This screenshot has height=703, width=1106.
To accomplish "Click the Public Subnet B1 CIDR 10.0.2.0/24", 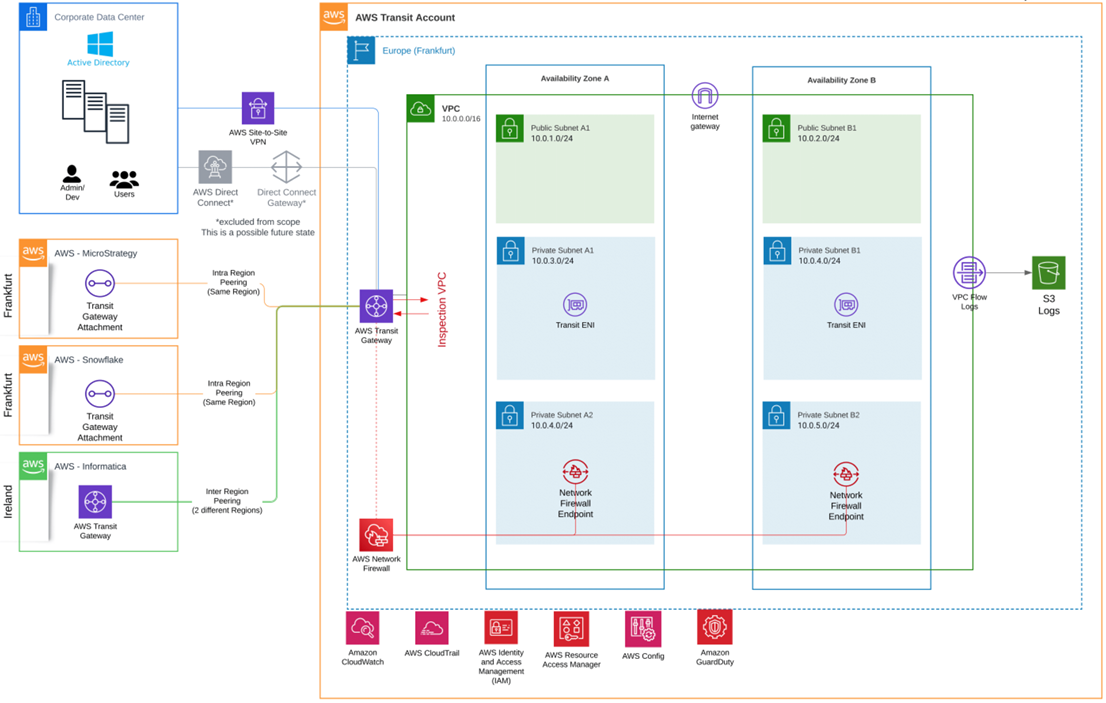I will click(x=818, y=138).
